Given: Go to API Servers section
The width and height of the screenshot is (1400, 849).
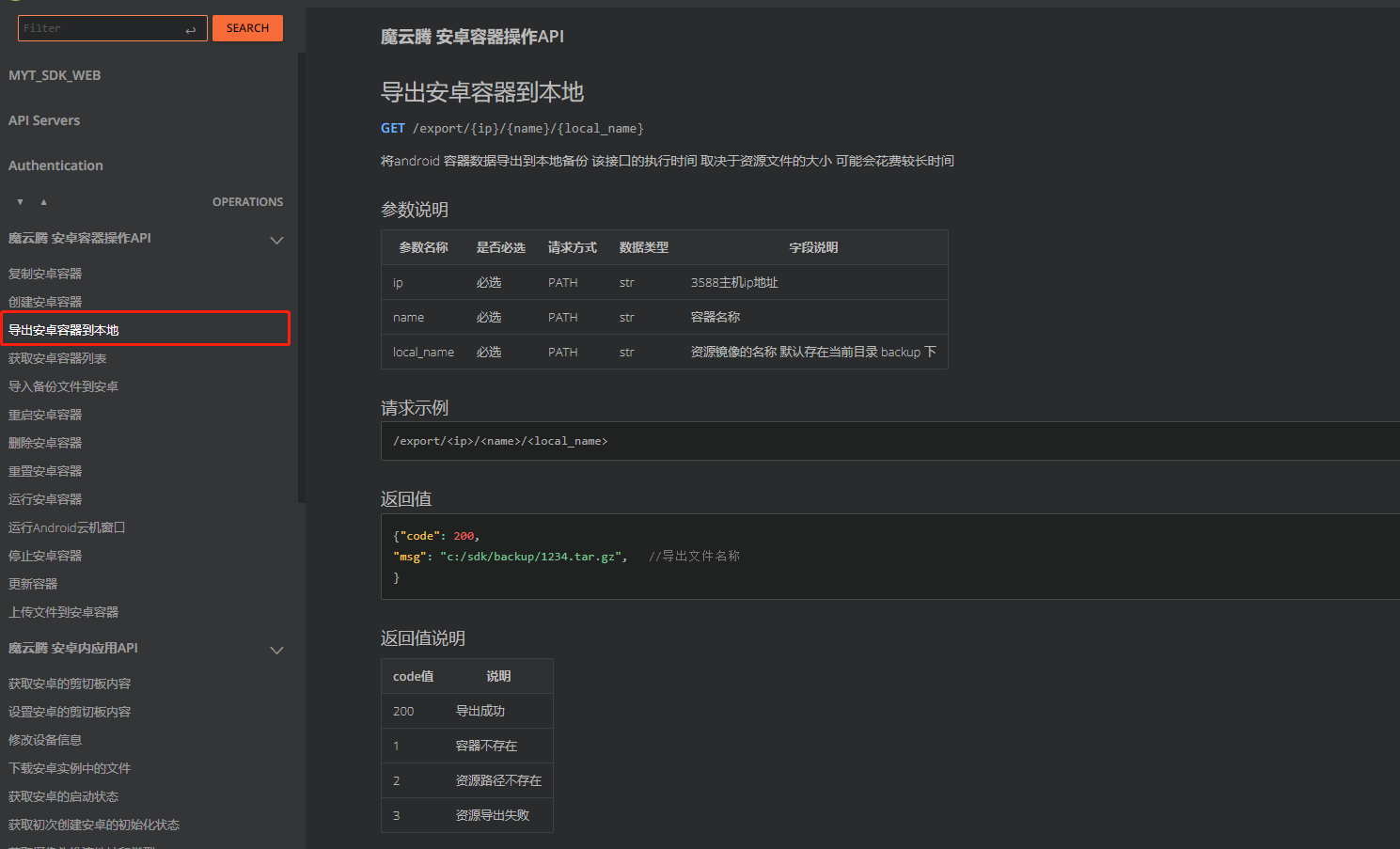Looking at the screenshot, I should pyautogui.click(x=44, y=120).
